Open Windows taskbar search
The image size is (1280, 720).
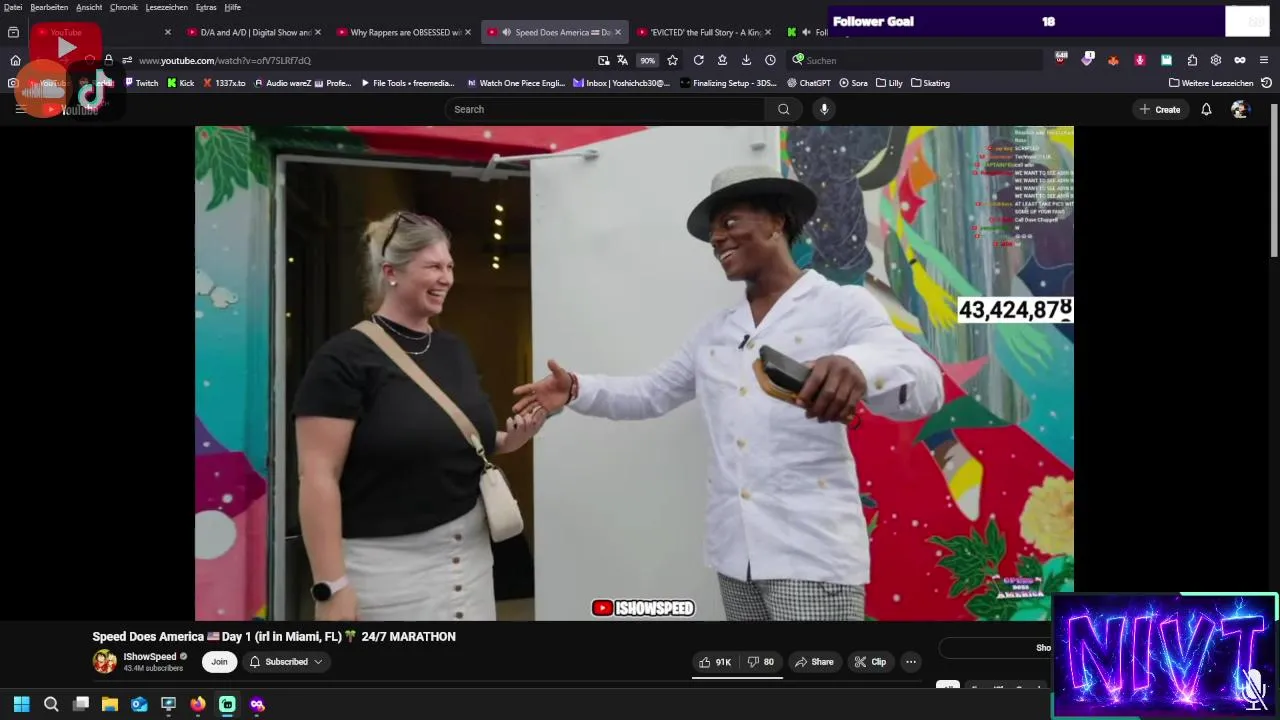(51, 704)
